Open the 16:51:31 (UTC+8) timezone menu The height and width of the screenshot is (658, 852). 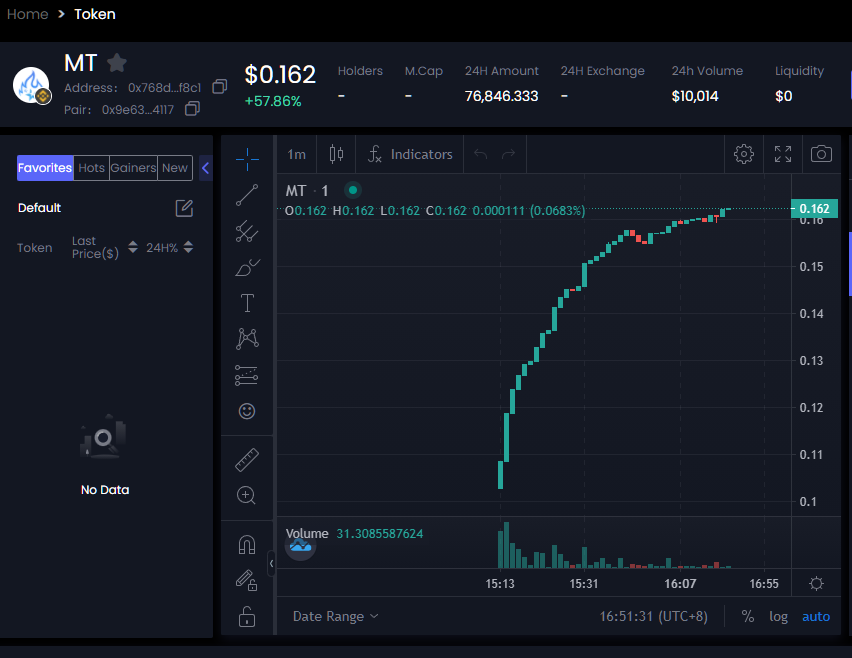tap(653, 616)
